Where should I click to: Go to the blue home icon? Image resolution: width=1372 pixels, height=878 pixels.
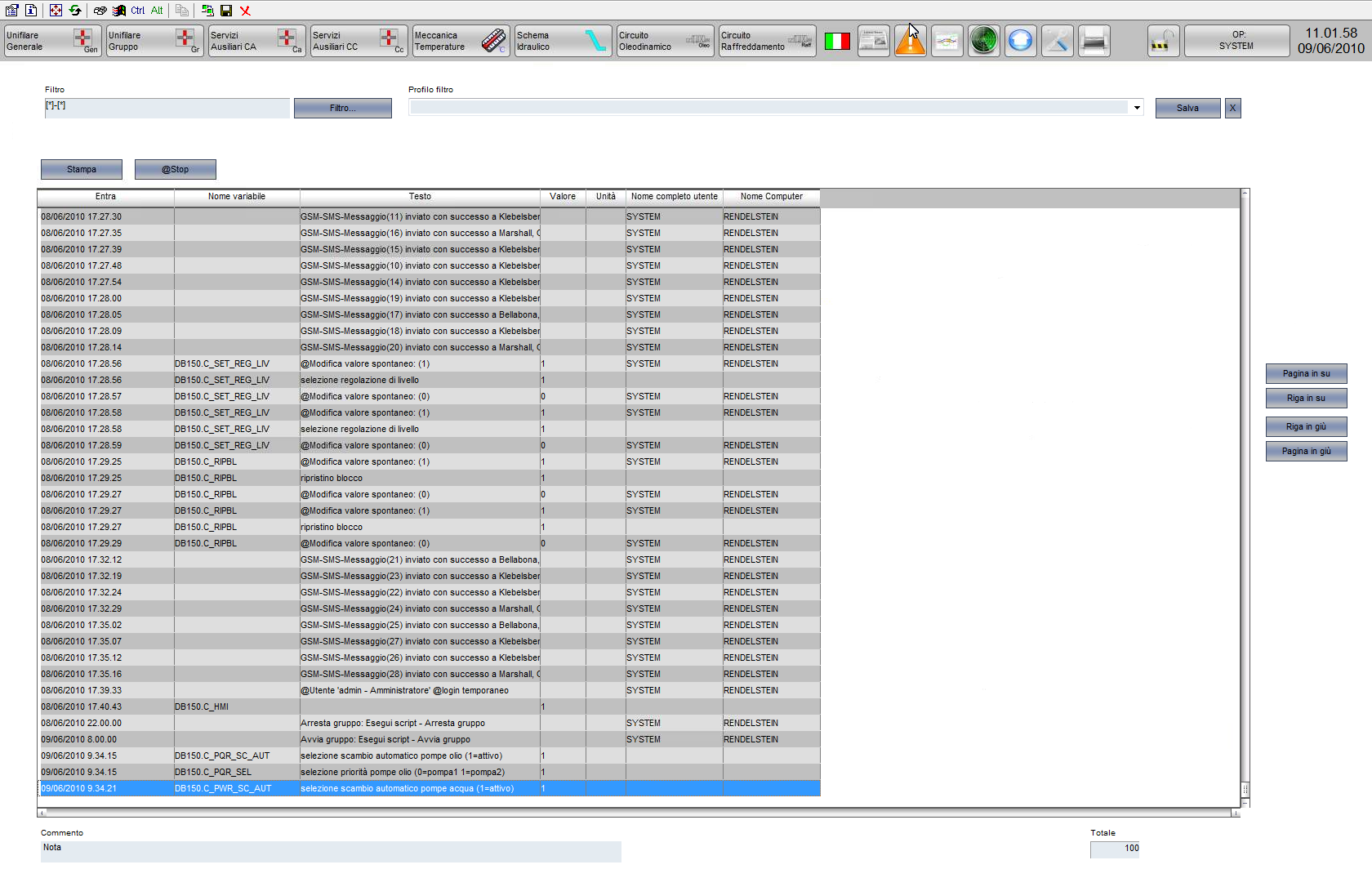tap(1021, 41)
